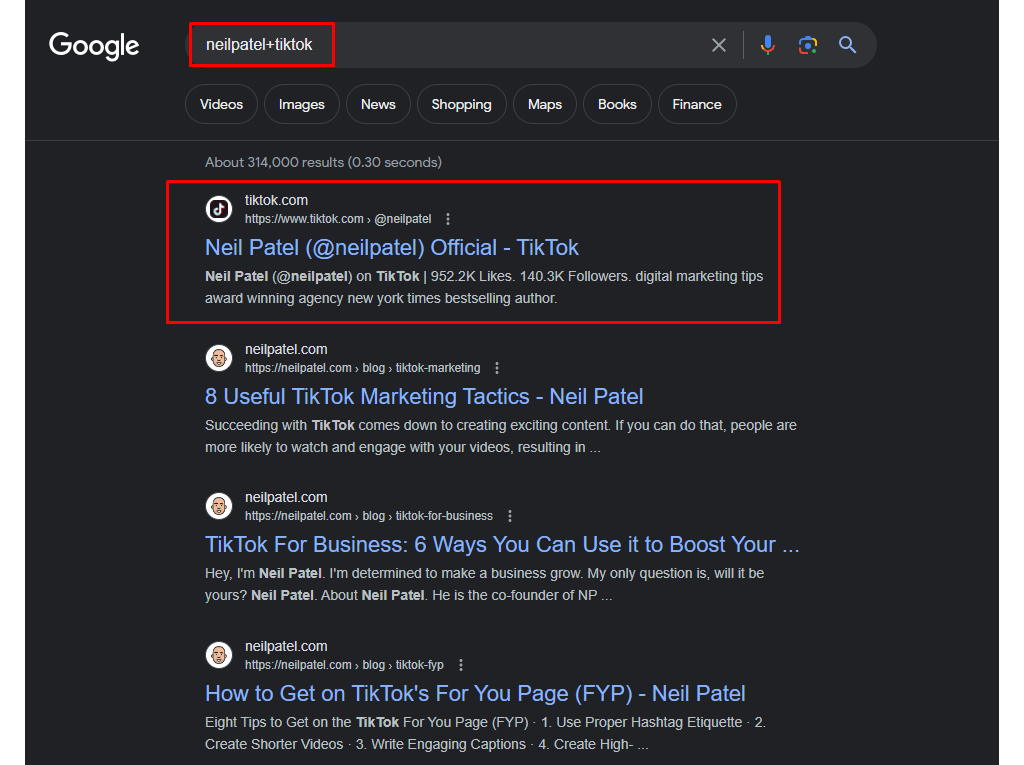Click neilpatel.com site name above tiktok-for-business URL
This screenshot has width=1024, height=765.
(286, 497)
